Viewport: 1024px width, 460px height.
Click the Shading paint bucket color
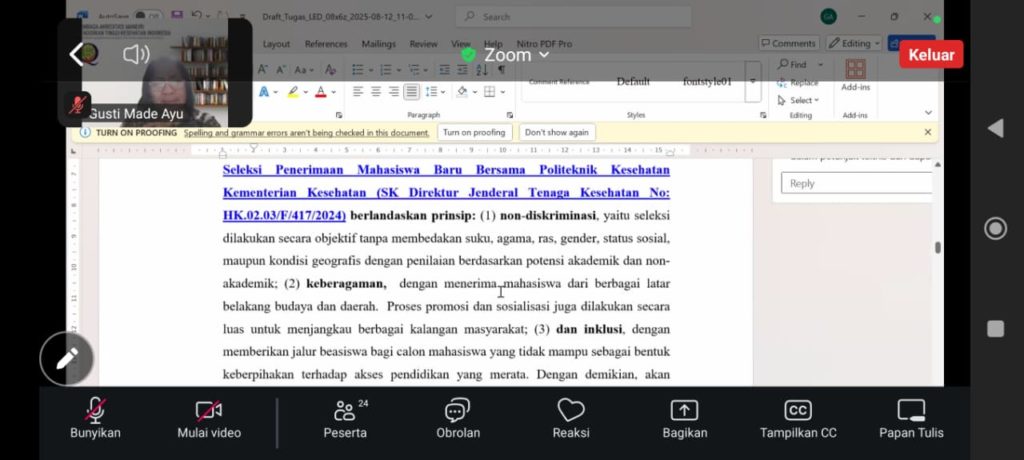(462, 91)
